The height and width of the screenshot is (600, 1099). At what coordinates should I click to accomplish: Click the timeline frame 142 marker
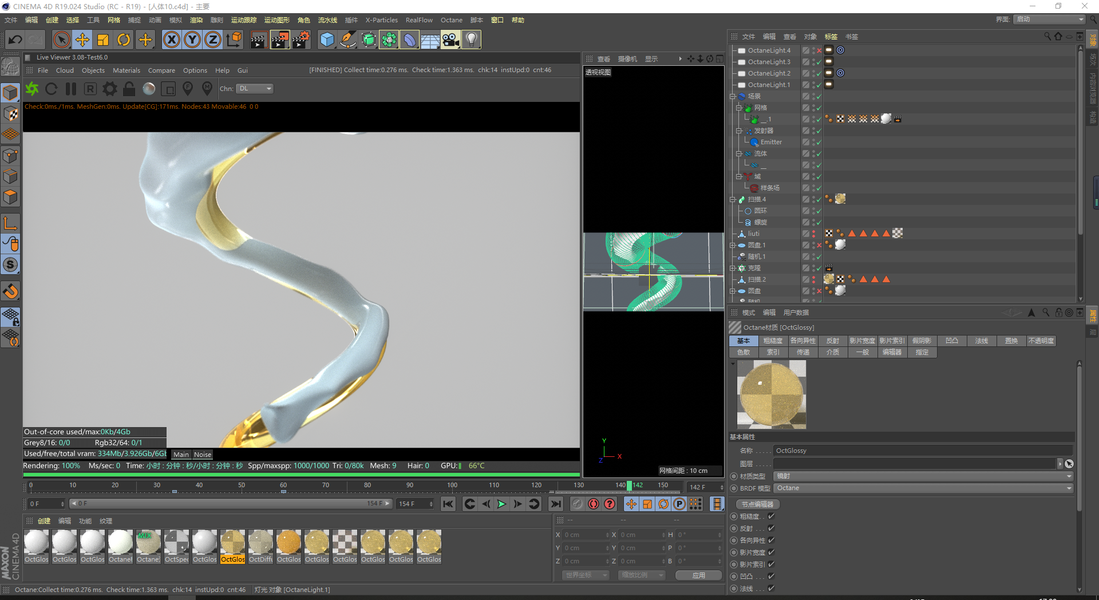pos(629,485)
